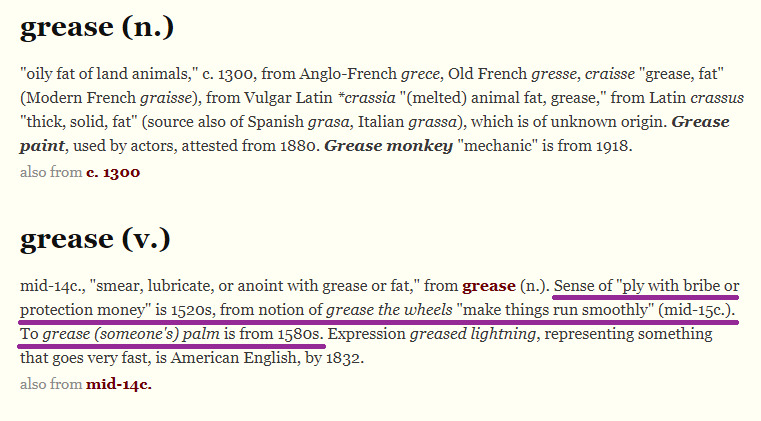Click the bold italic word "paint"
Screen dimensions: 761x421
(42, 146)
